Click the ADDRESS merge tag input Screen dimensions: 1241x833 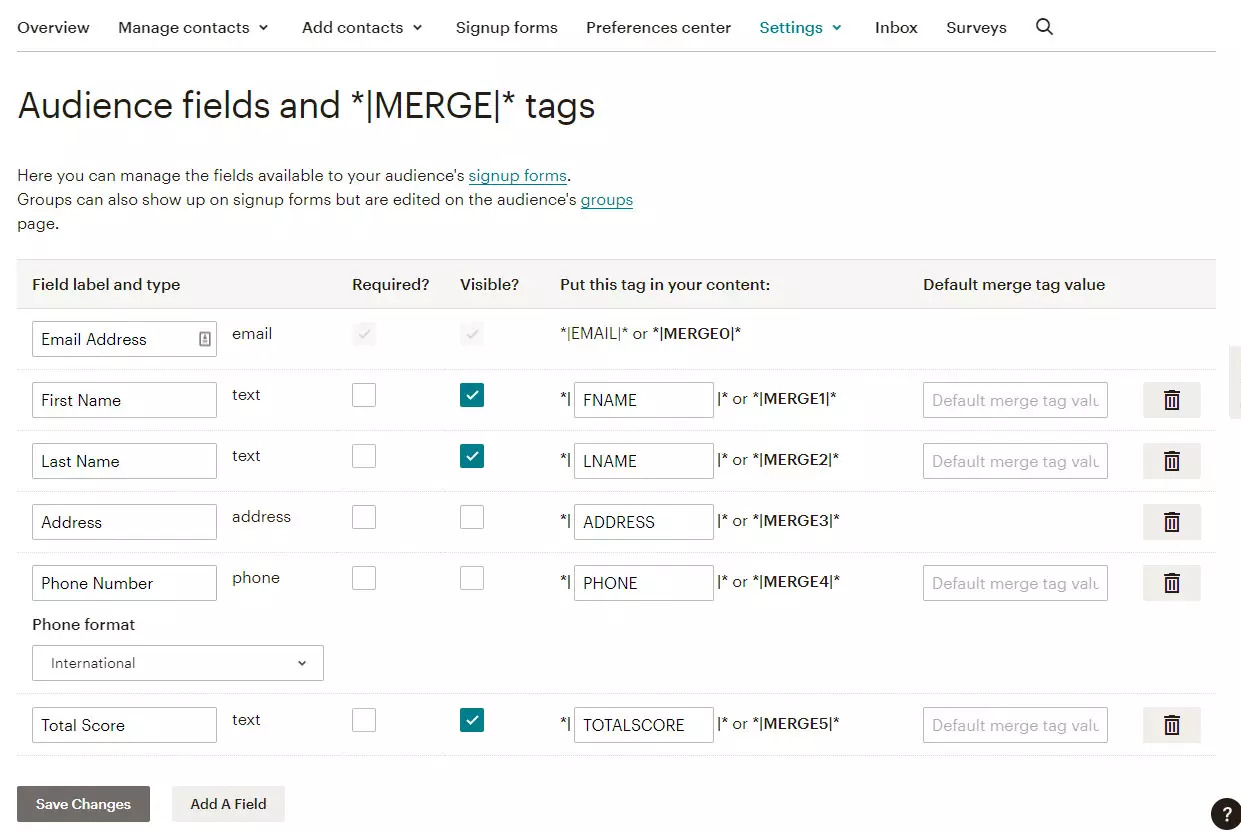click(x=644, y=522)
